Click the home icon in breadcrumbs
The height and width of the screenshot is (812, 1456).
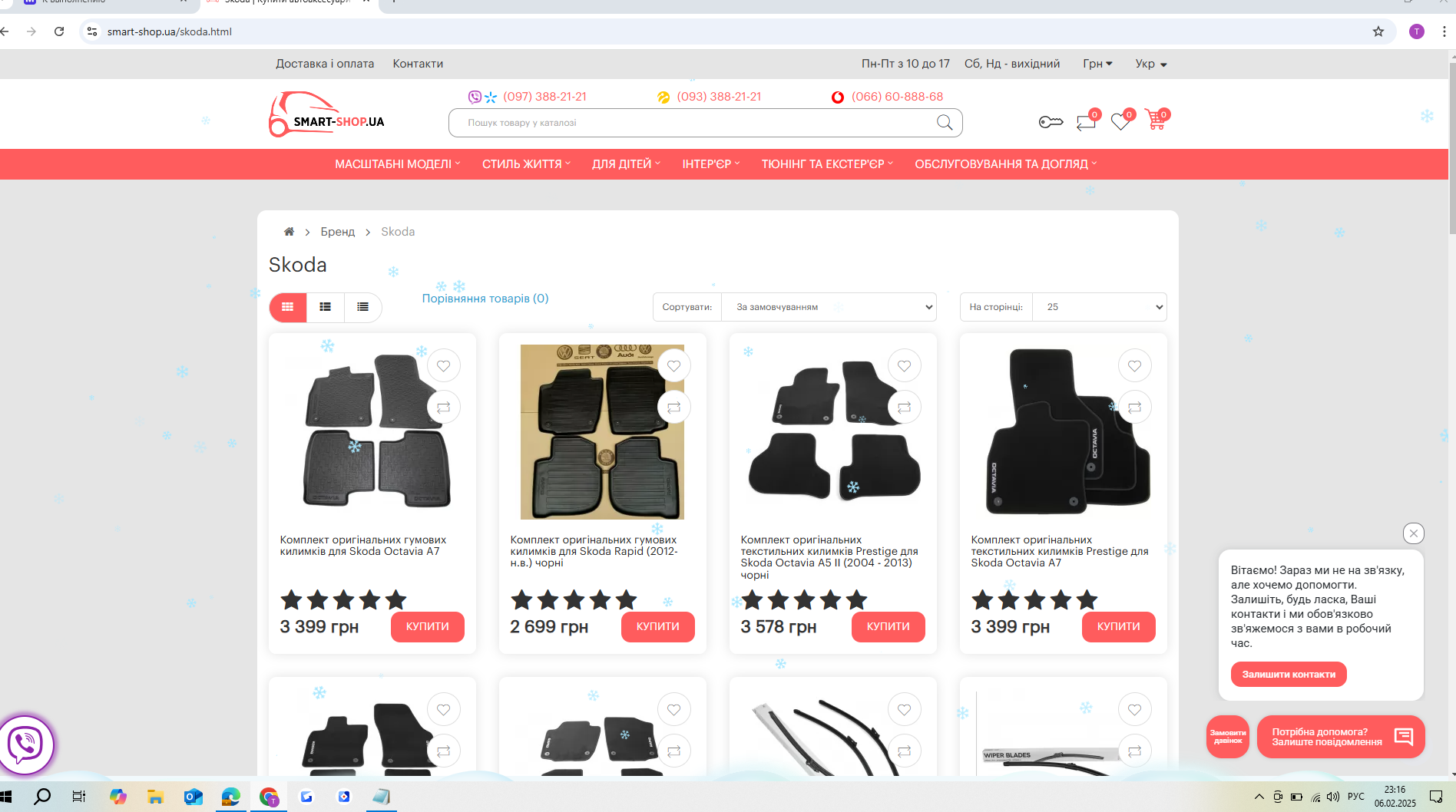[x=289, y=232]
